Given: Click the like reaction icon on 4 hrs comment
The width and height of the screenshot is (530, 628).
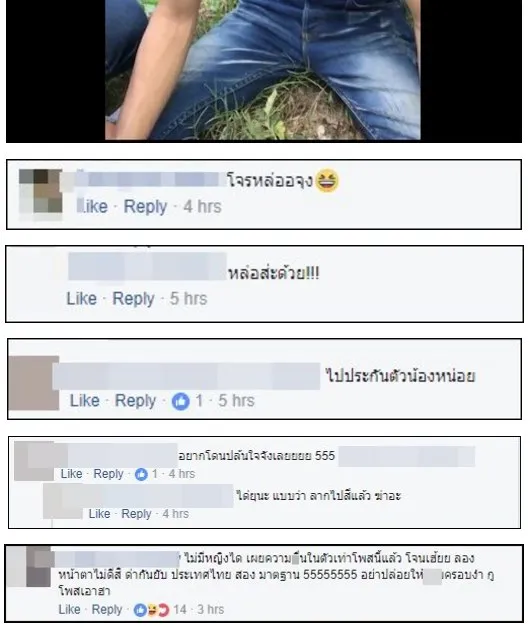Looking at the screenshot, I should coord(141,474).
